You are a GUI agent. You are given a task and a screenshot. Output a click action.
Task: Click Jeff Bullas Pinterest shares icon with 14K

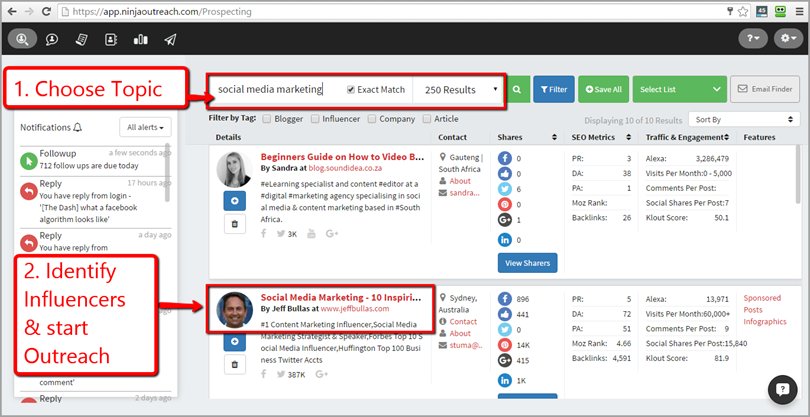coord(505,345)
